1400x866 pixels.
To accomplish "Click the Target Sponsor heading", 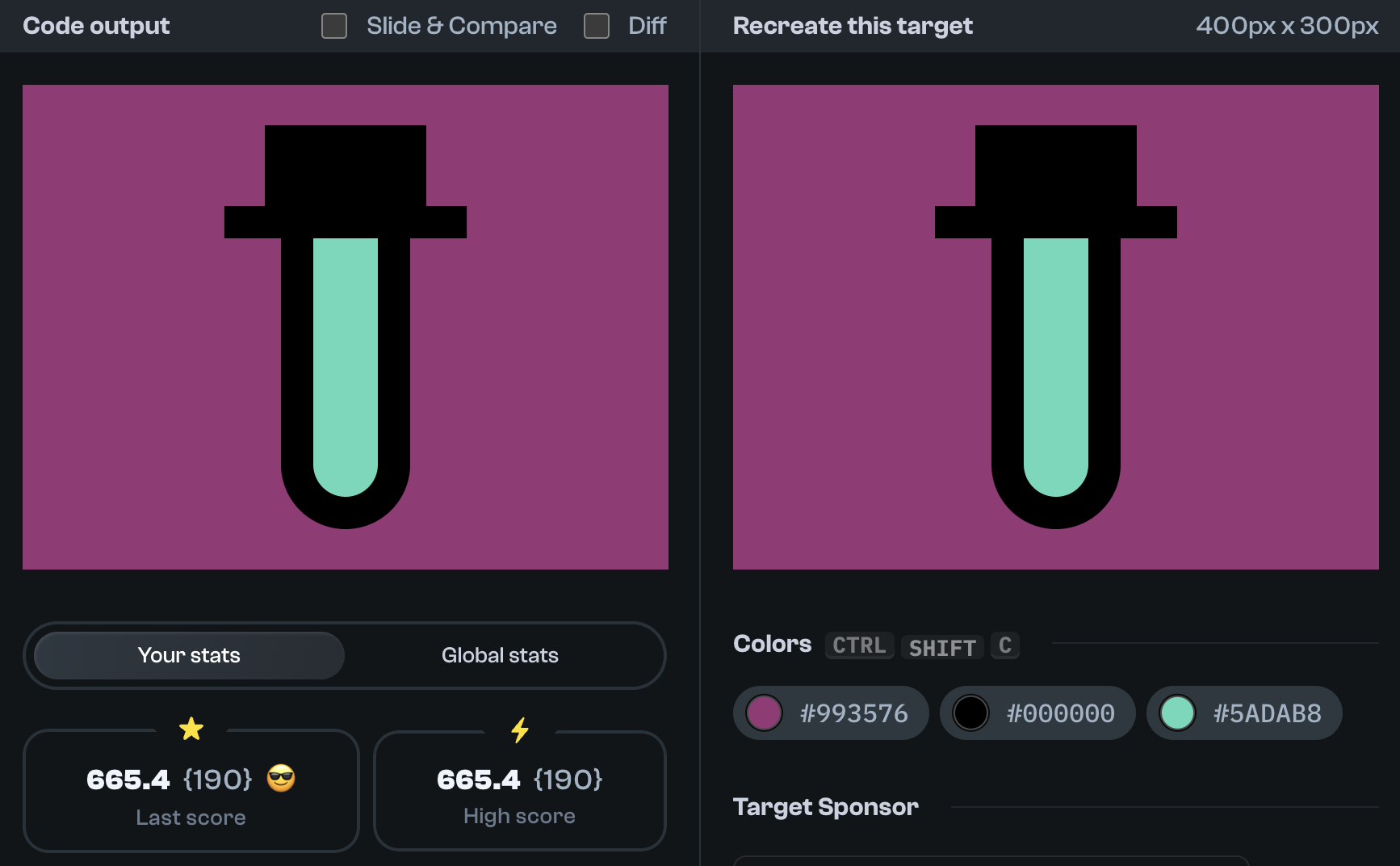I will coord(825,807).
